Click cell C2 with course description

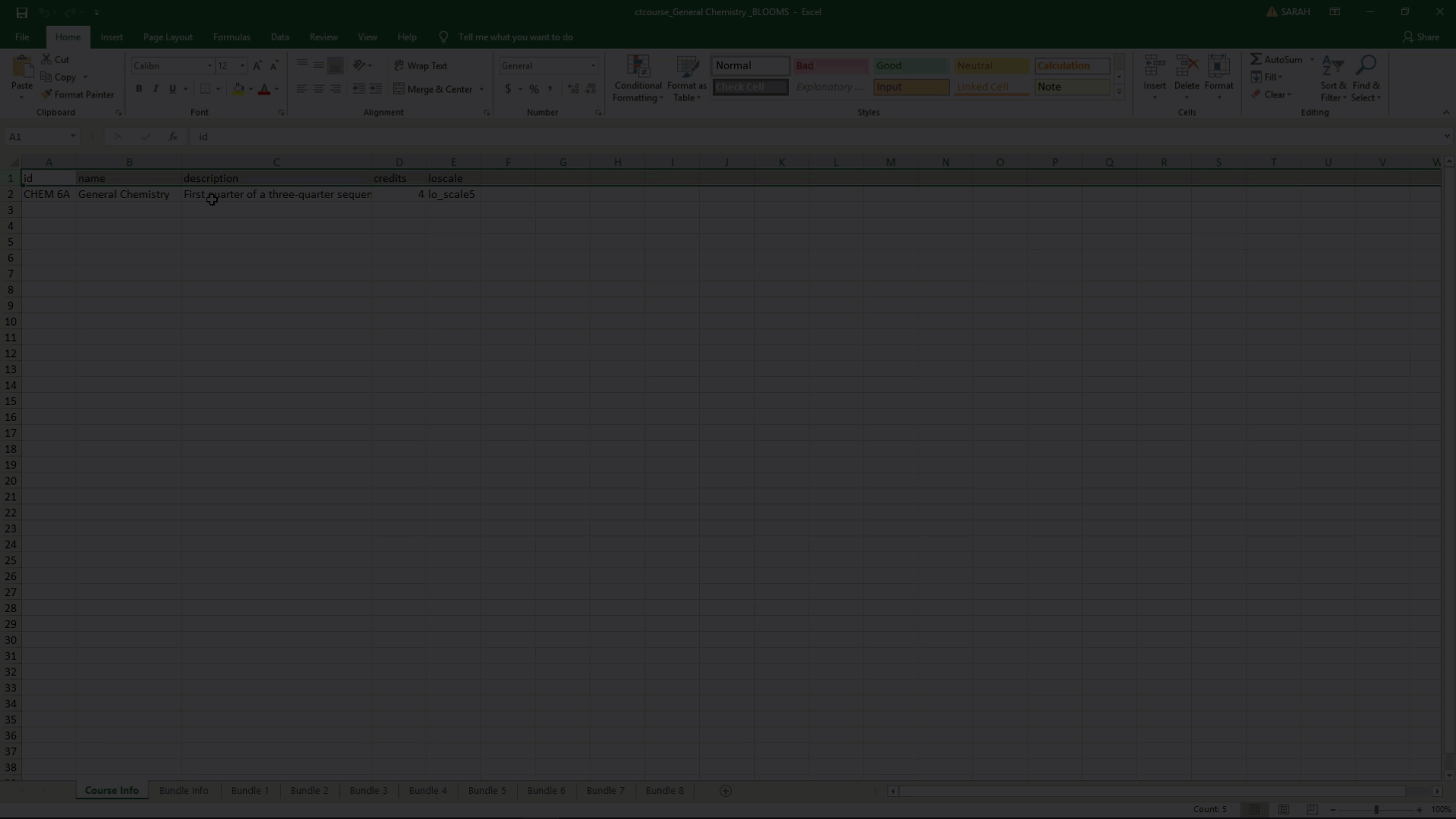pyautogui.click(x=276, y=195)
